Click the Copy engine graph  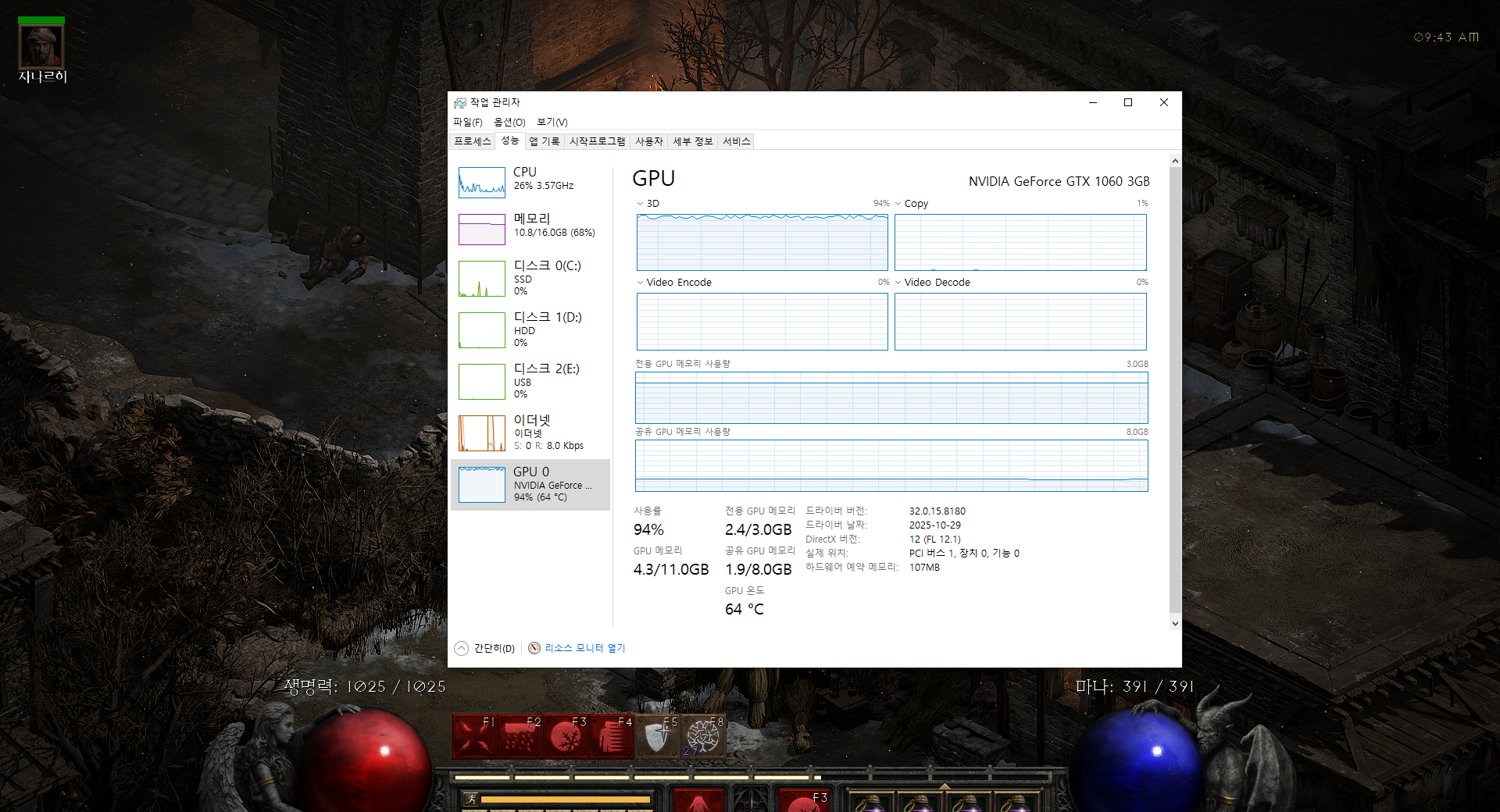coord(1020,242)
